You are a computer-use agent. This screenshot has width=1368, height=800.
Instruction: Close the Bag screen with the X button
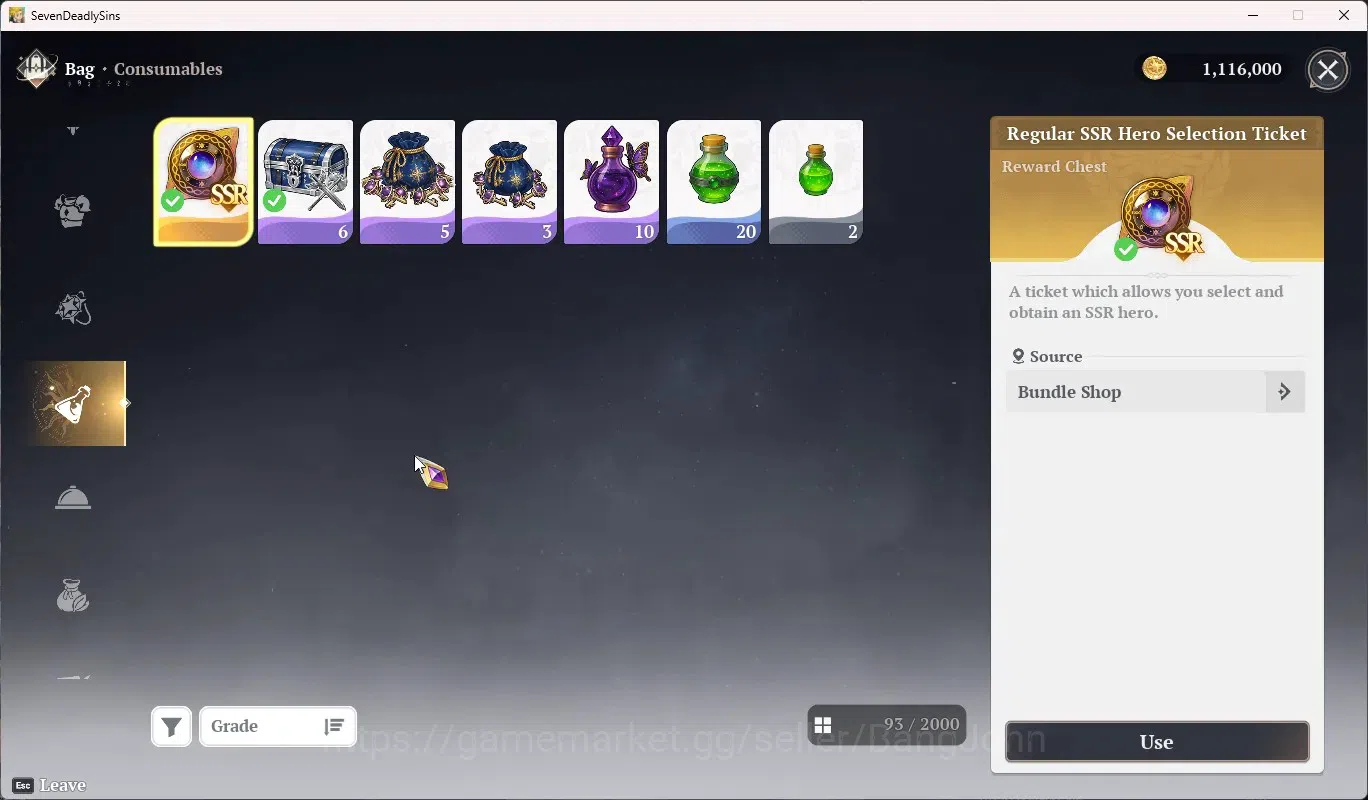tap(1328, 70)
